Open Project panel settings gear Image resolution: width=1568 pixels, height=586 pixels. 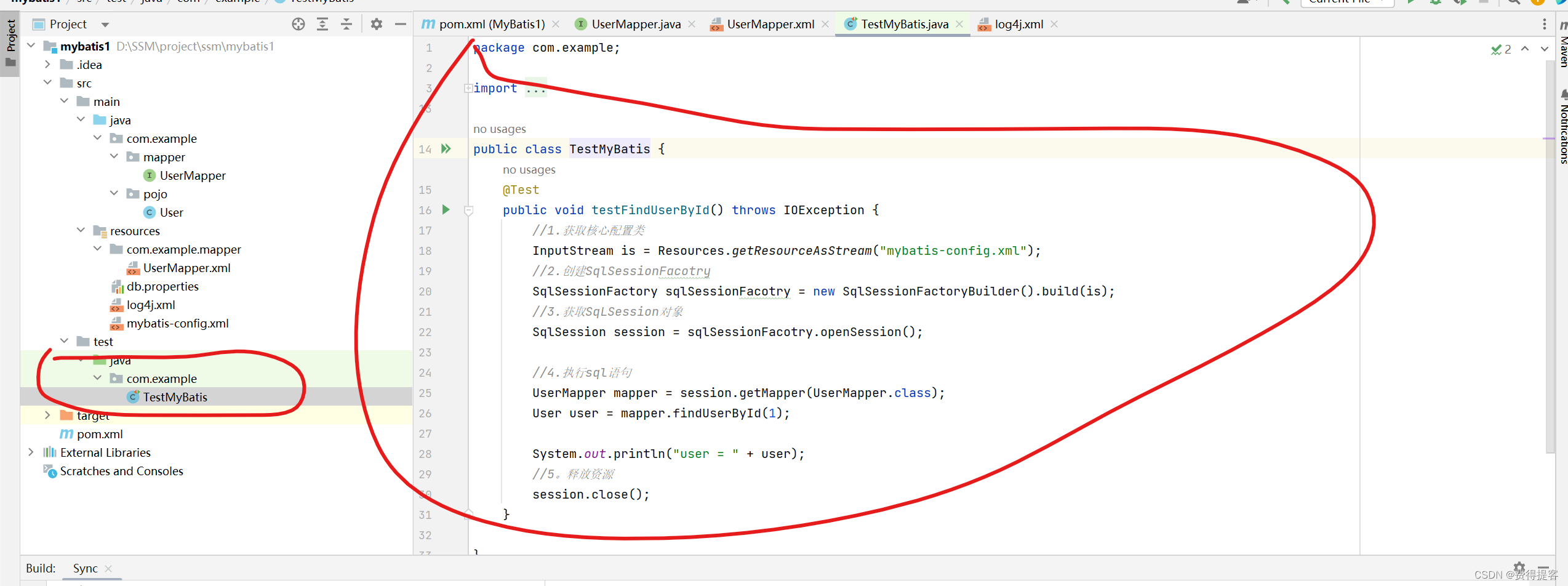point(377,24)
